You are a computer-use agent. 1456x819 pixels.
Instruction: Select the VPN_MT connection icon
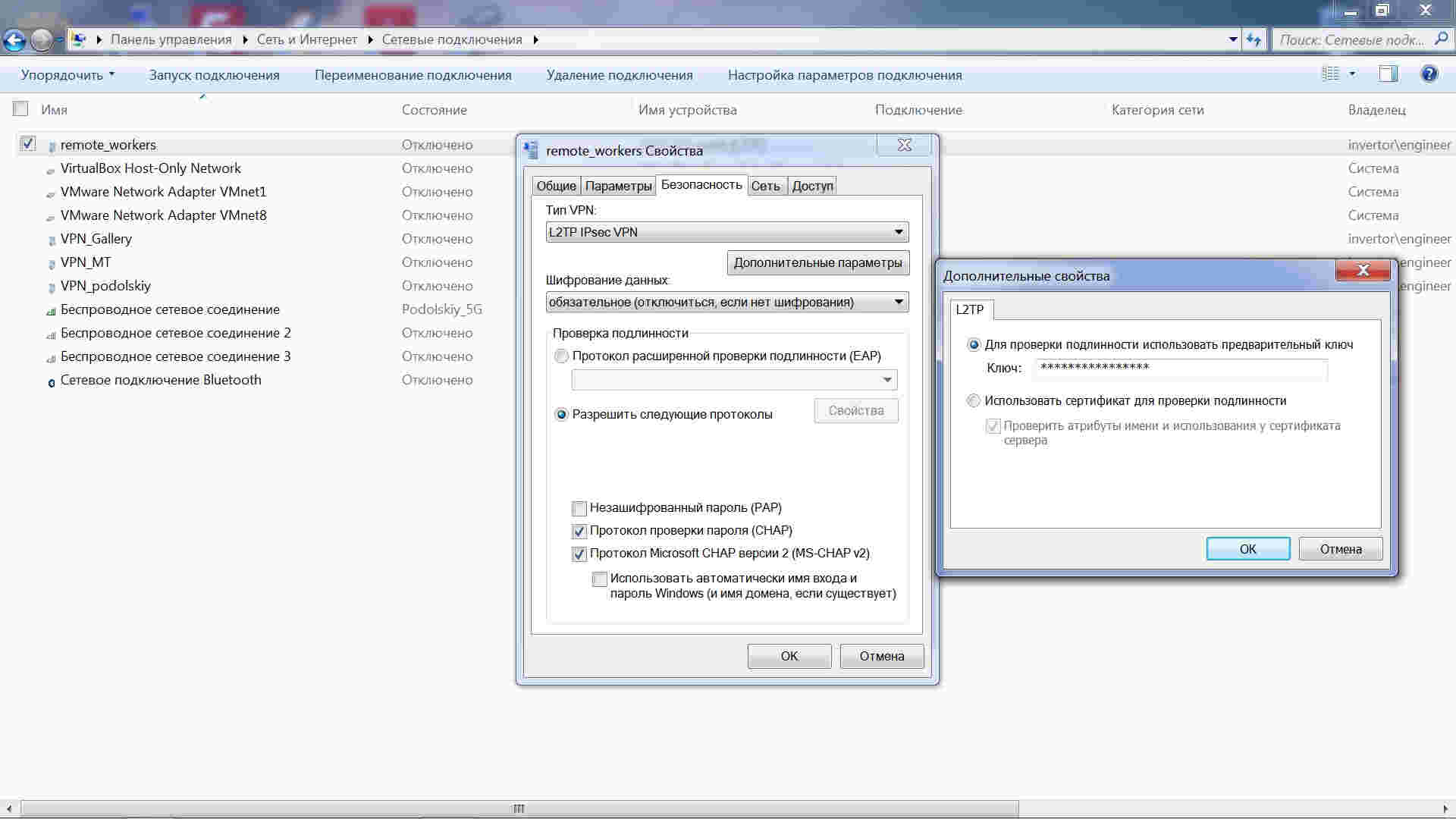52,263
